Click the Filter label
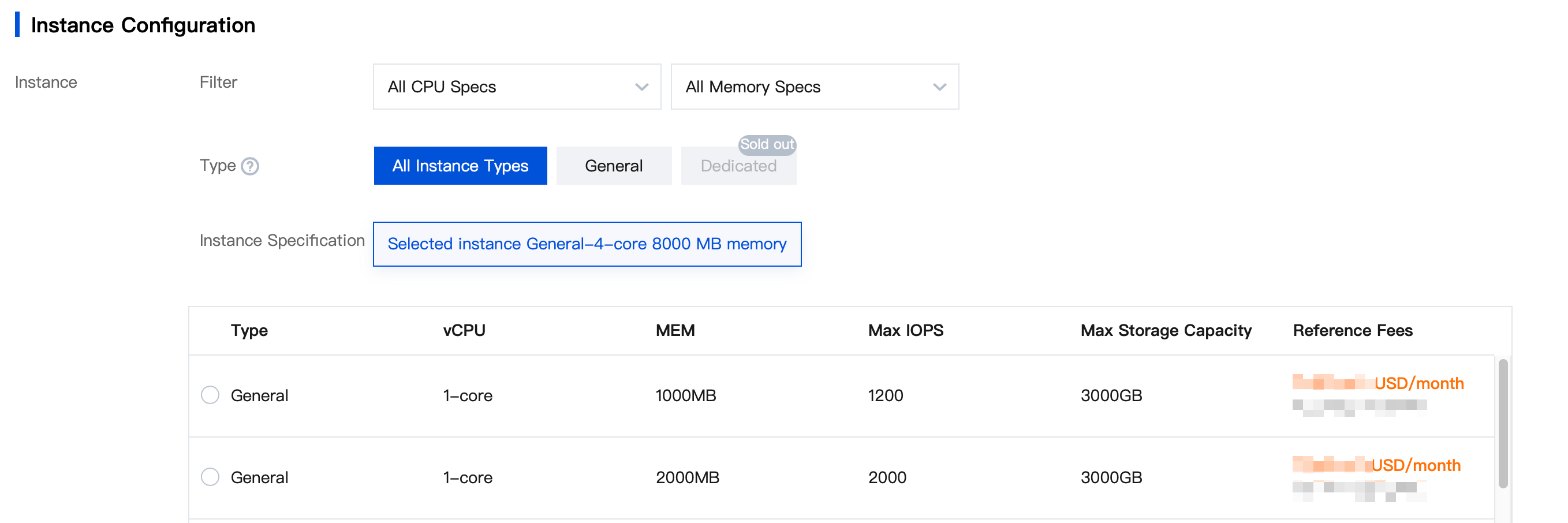 218,82
